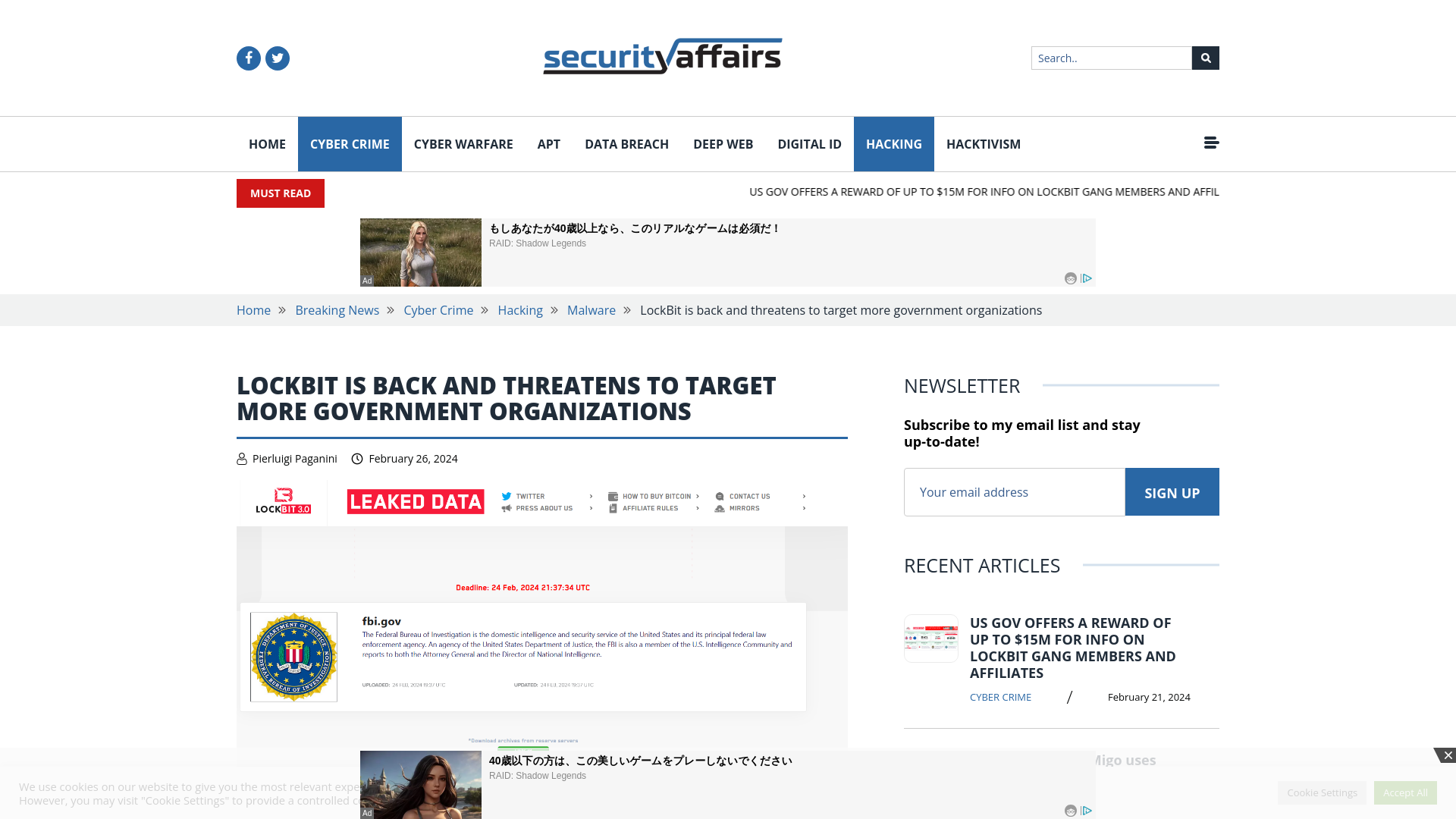The width and height of the screenshot is (1456, 819).
Task: Click the FBI seal thumbnail image
Action: [x=295, y=656]
